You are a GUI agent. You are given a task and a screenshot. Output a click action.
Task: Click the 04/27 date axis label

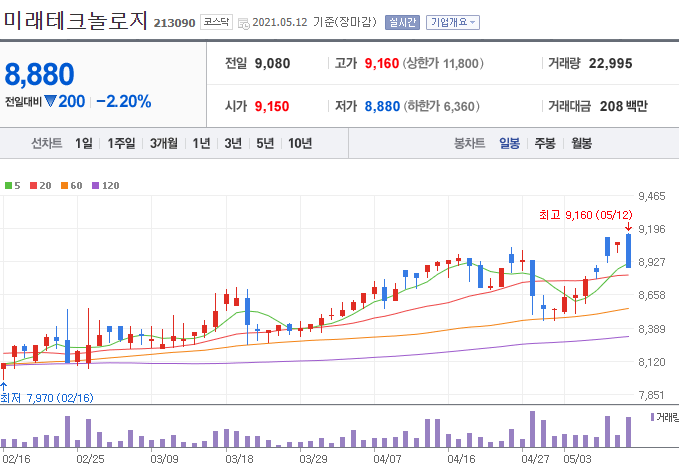535,459
